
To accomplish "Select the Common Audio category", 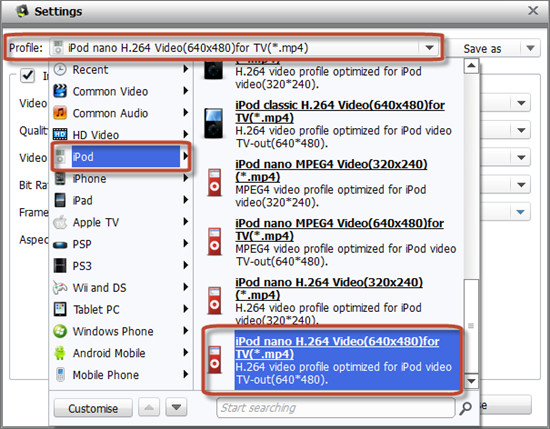I will click(121, 113).
